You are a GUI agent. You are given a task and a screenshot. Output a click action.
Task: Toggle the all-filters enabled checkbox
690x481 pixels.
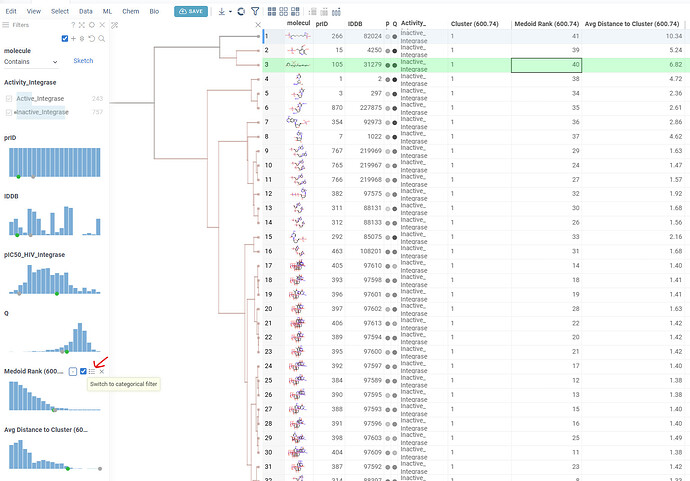coord(65,39)
